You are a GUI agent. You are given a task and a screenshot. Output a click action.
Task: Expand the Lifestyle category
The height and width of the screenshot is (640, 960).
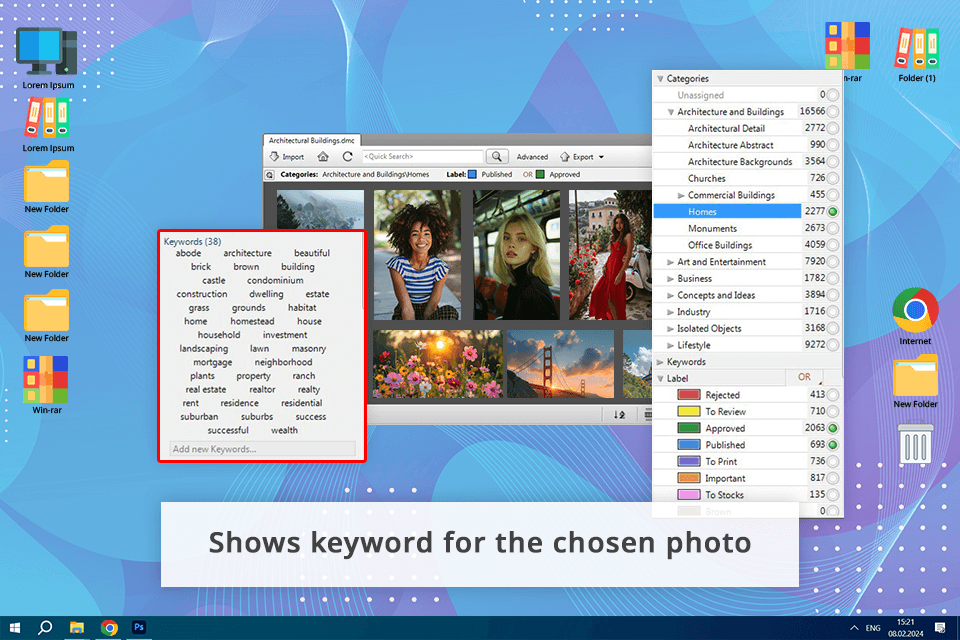tap(670, 345)
